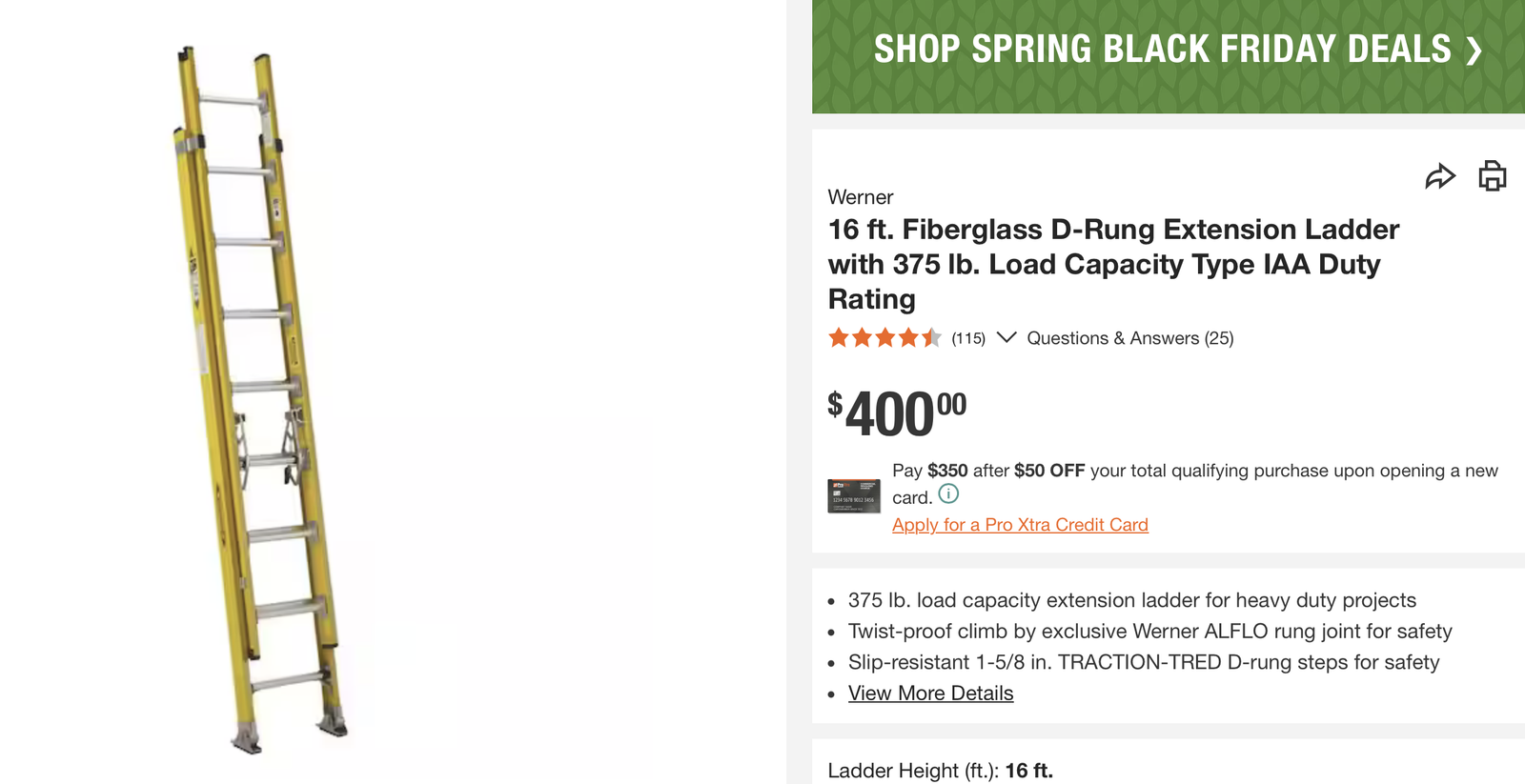This screenshot has height=784, width=1525.
Task: Click the $50 OFF offer text
Action: coord(1049,471)
